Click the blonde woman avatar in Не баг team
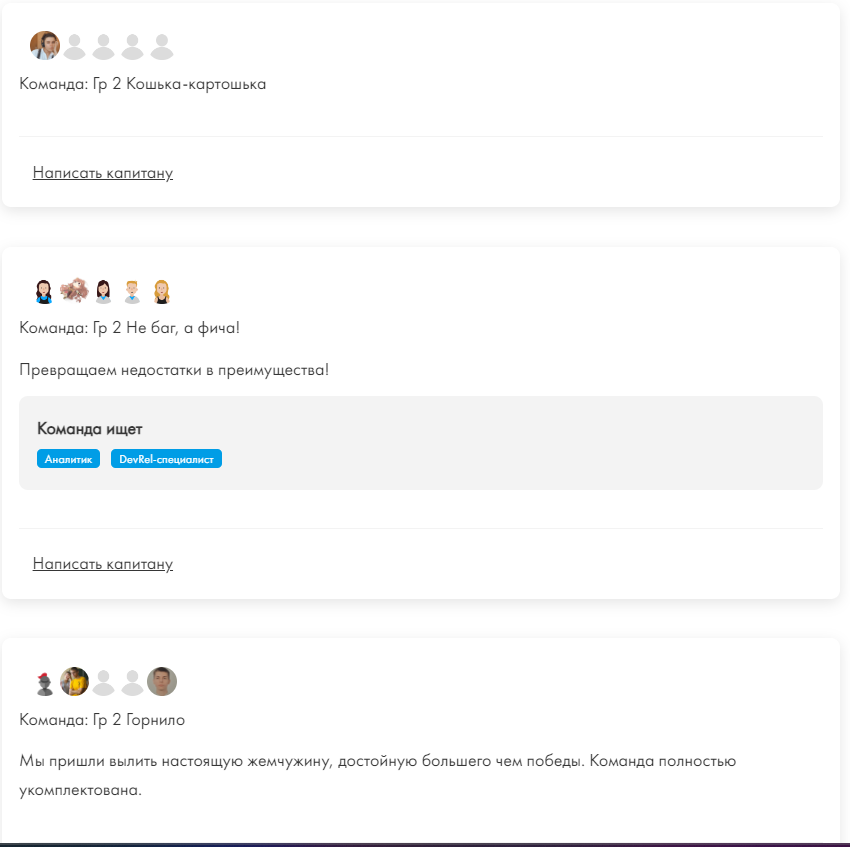The height and width of the screenshot is (847, 850). [x=162, y=291]
